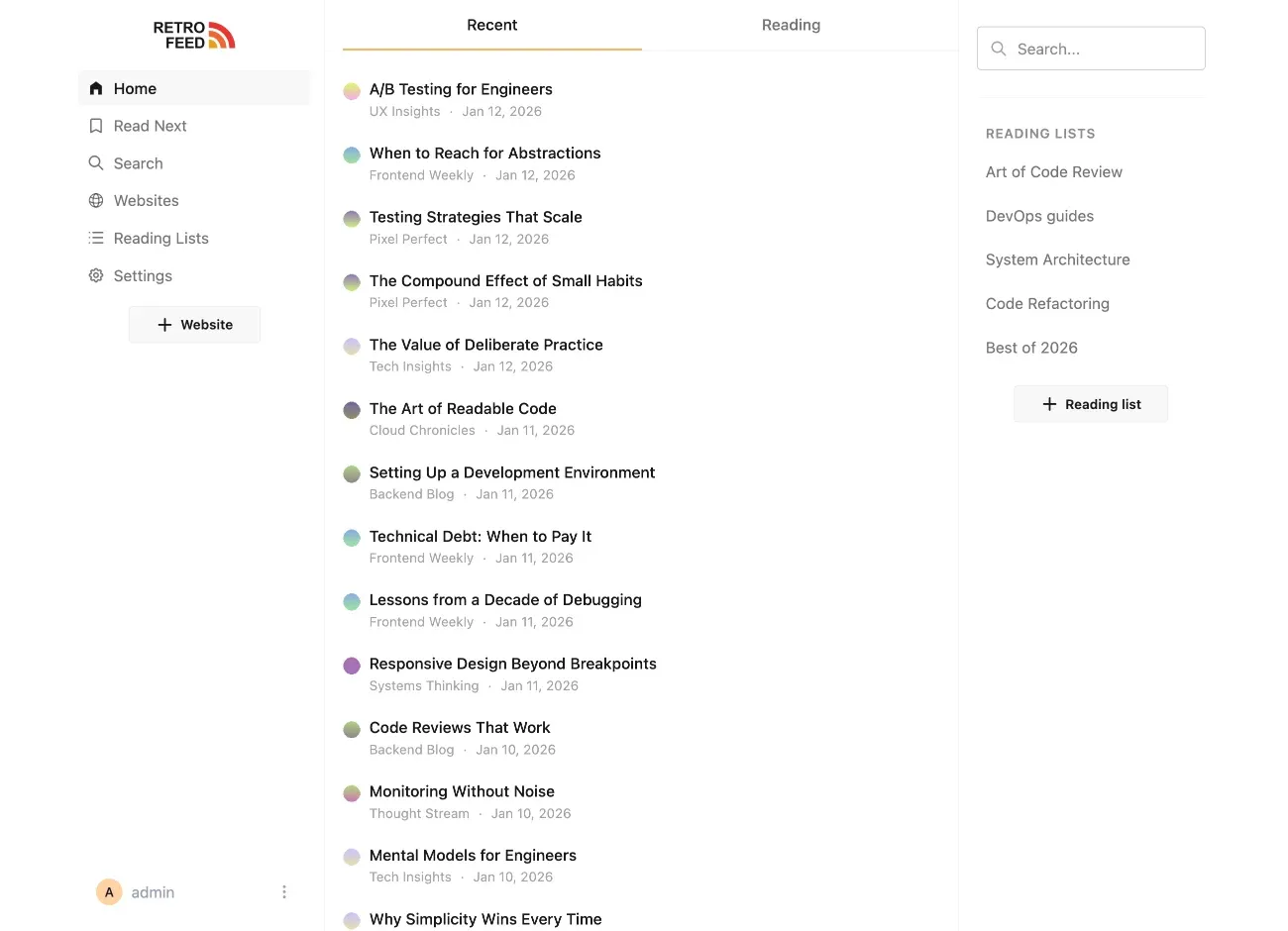The image size is (1288, 931).
Task: Open the Art of Code Review reading list
Action: [1053, 171]
